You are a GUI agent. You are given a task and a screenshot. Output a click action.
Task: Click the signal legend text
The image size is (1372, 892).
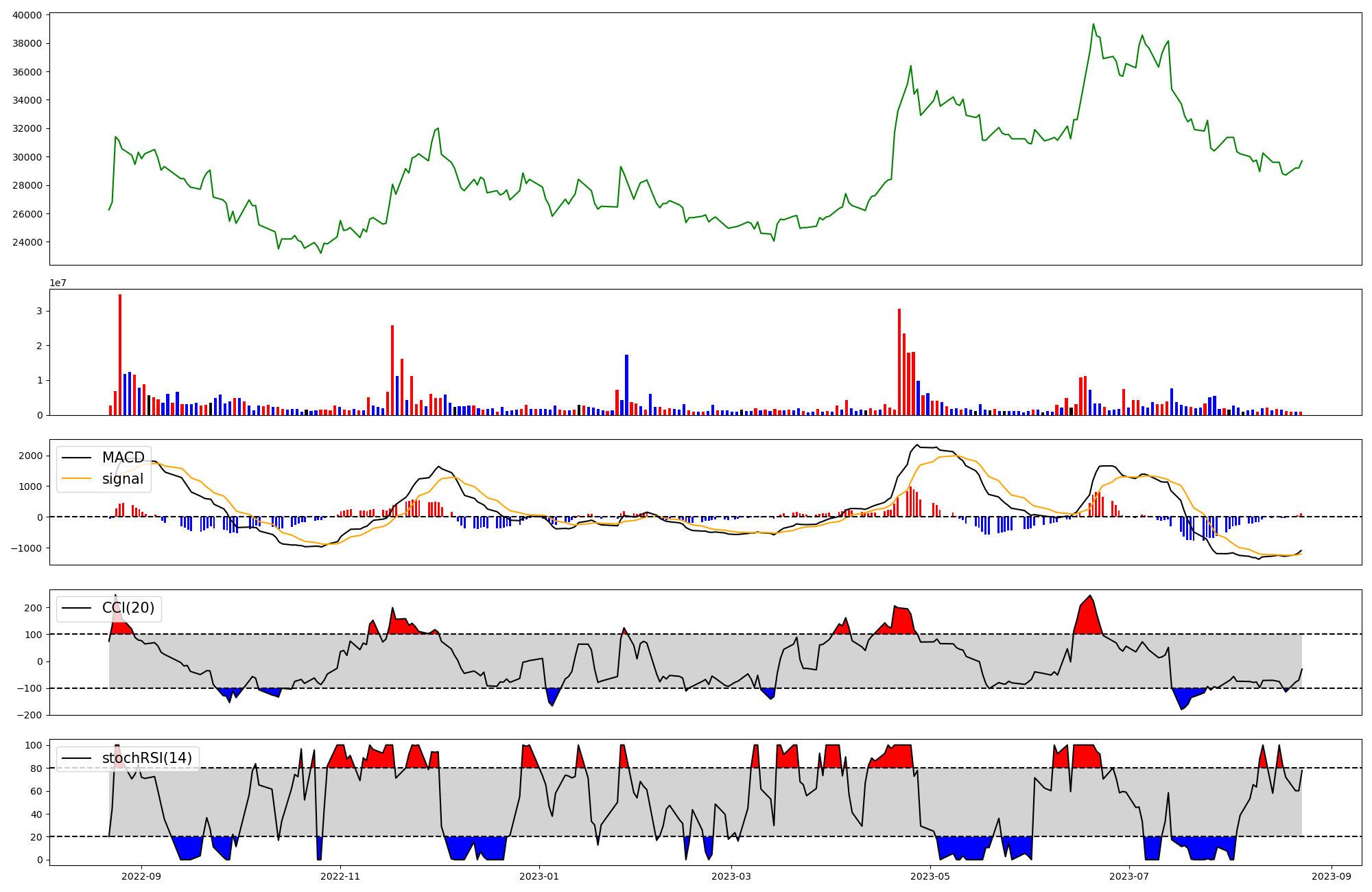(x=123, y=479)
